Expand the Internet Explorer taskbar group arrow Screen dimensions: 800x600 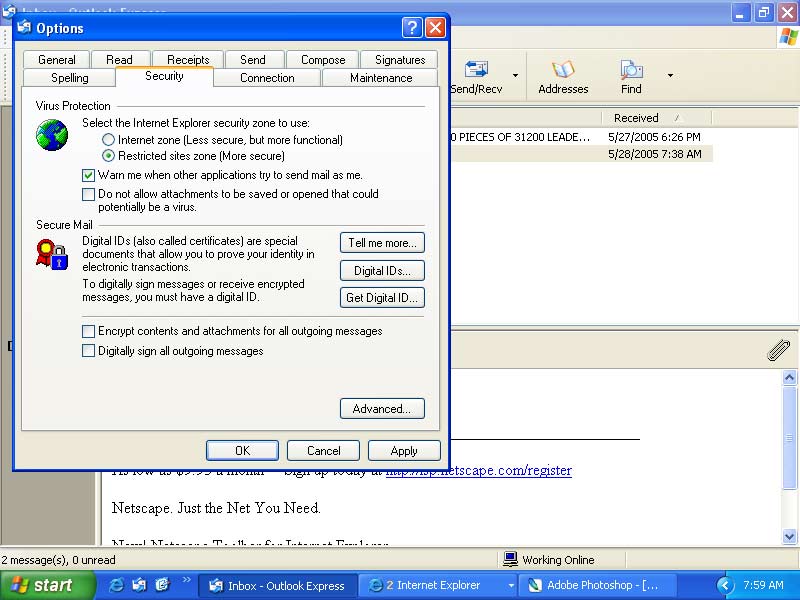511,585
